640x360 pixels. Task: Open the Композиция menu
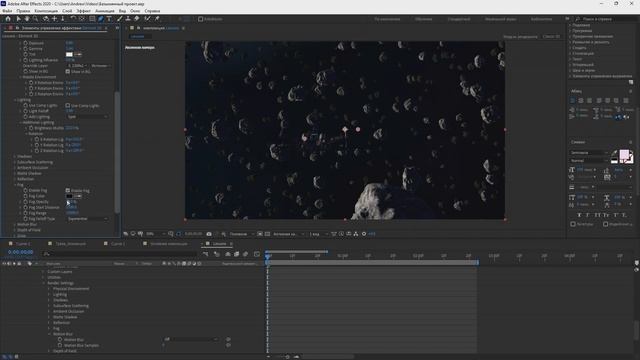[x=46, y=11]
